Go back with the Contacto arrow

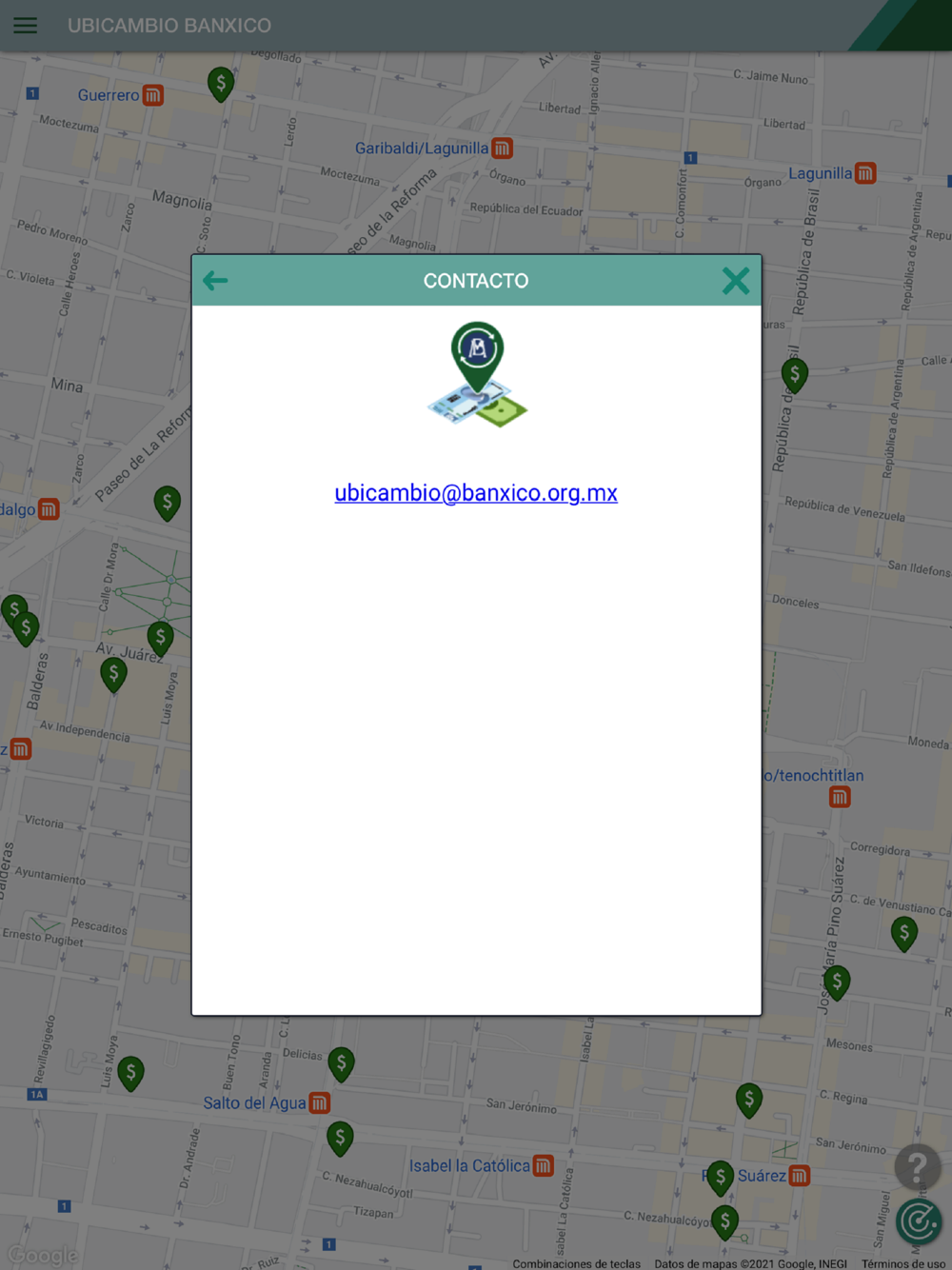pyautogui.click(x=215, y=281)
